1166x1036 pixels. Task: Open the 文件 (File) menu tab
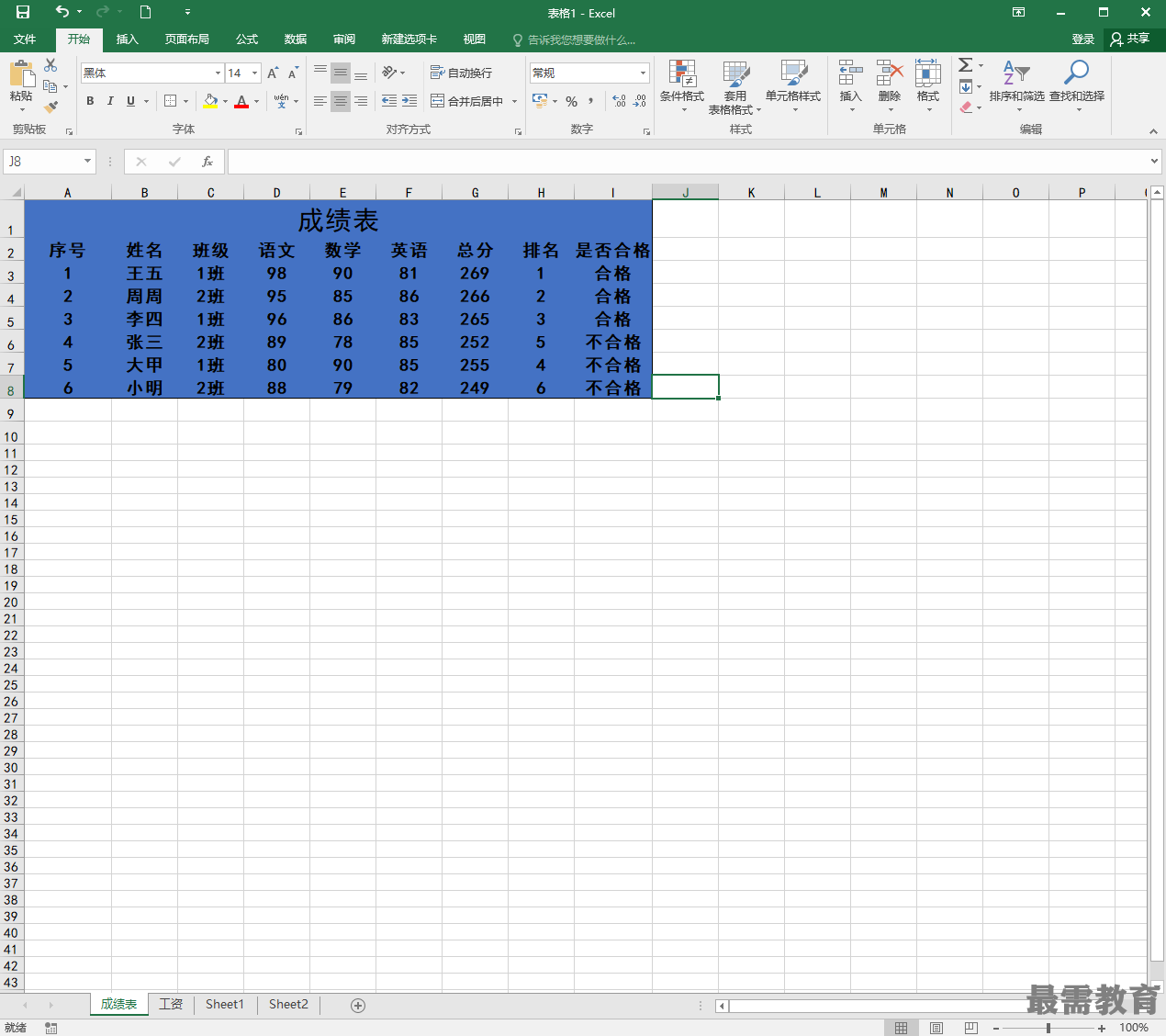(25, 39)
